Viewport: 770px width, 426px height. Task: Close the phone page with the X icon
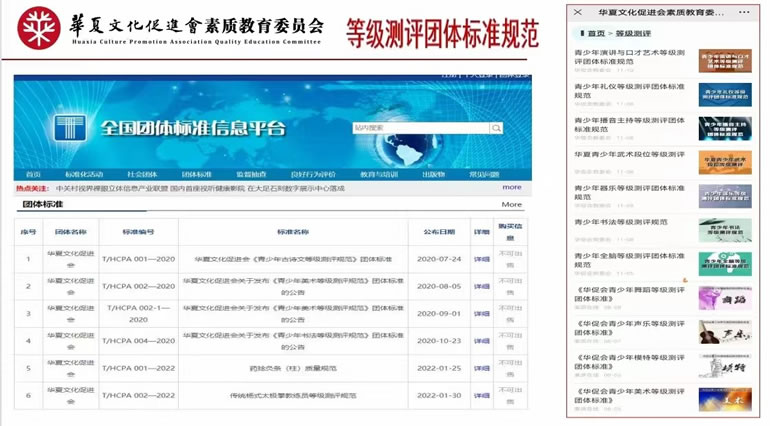(x=578, y=12)
